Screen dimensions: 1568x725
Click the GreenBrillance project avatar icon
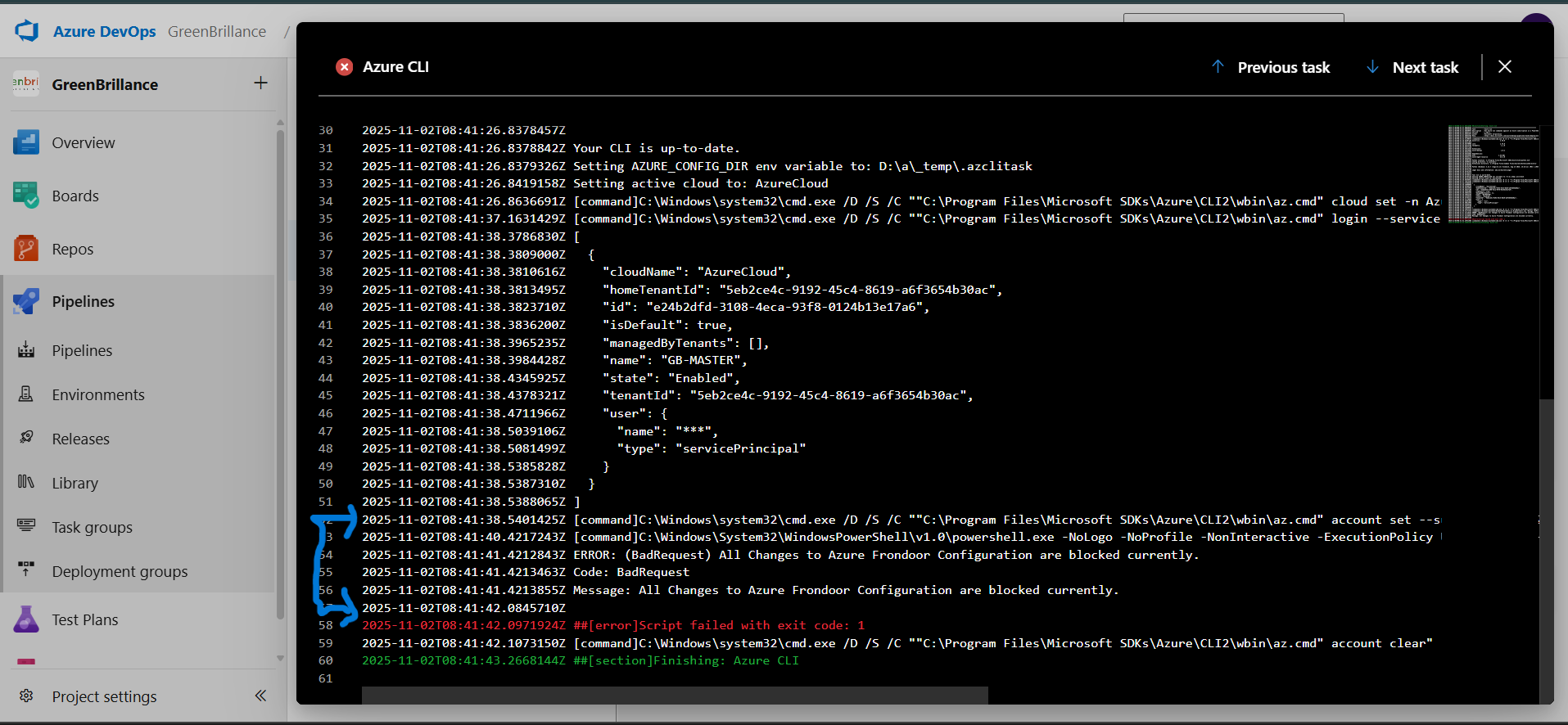coord(26,83)
